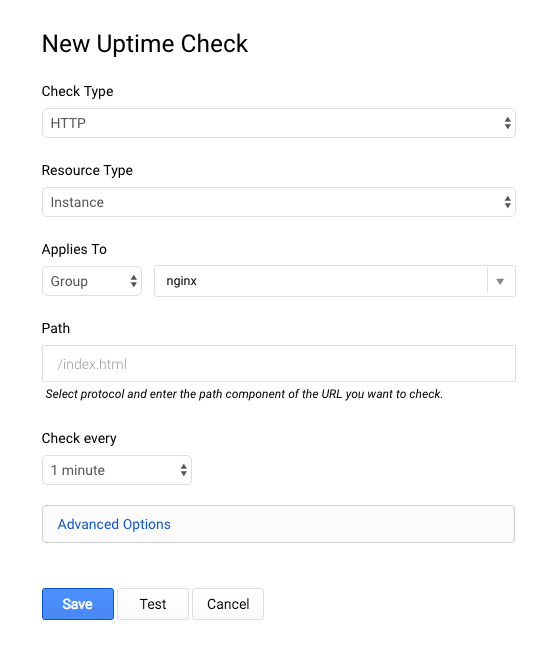Open the Group dropdown under Applies To
This screenshot has height=645, width=557.
tap(92, 281)
